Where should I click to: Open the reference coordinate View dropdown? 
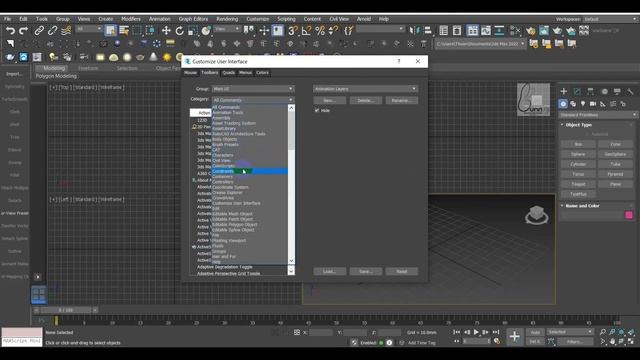pos(227,29)
